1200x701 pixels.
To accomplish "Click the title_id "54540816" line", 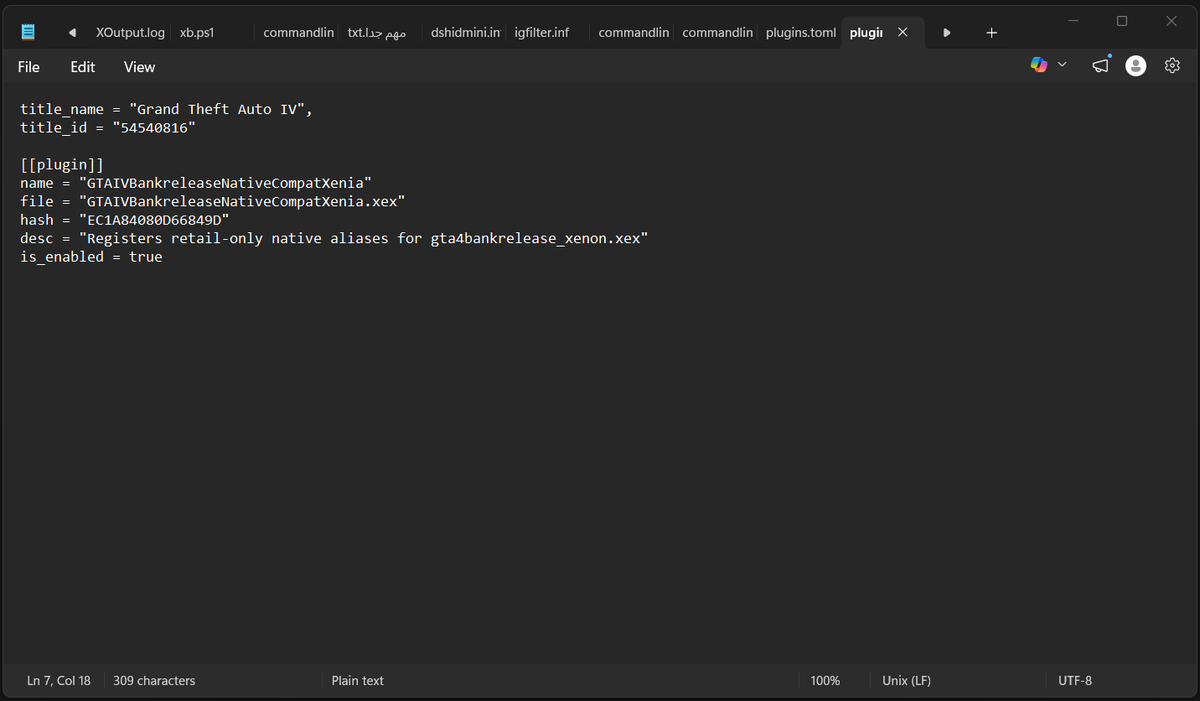I will (108, 128).
